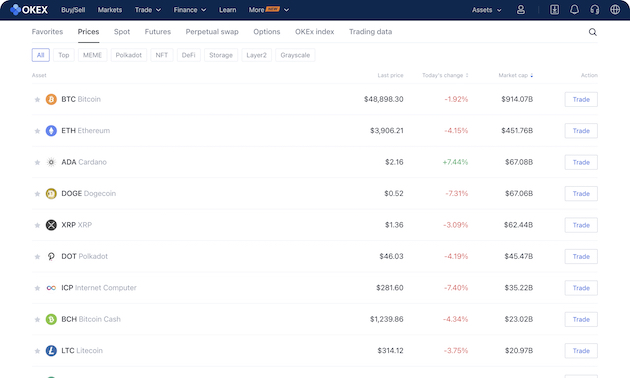Viewport: 630px width, 378px height.
Task: Click Trade button for ICP
Action: 581,288
